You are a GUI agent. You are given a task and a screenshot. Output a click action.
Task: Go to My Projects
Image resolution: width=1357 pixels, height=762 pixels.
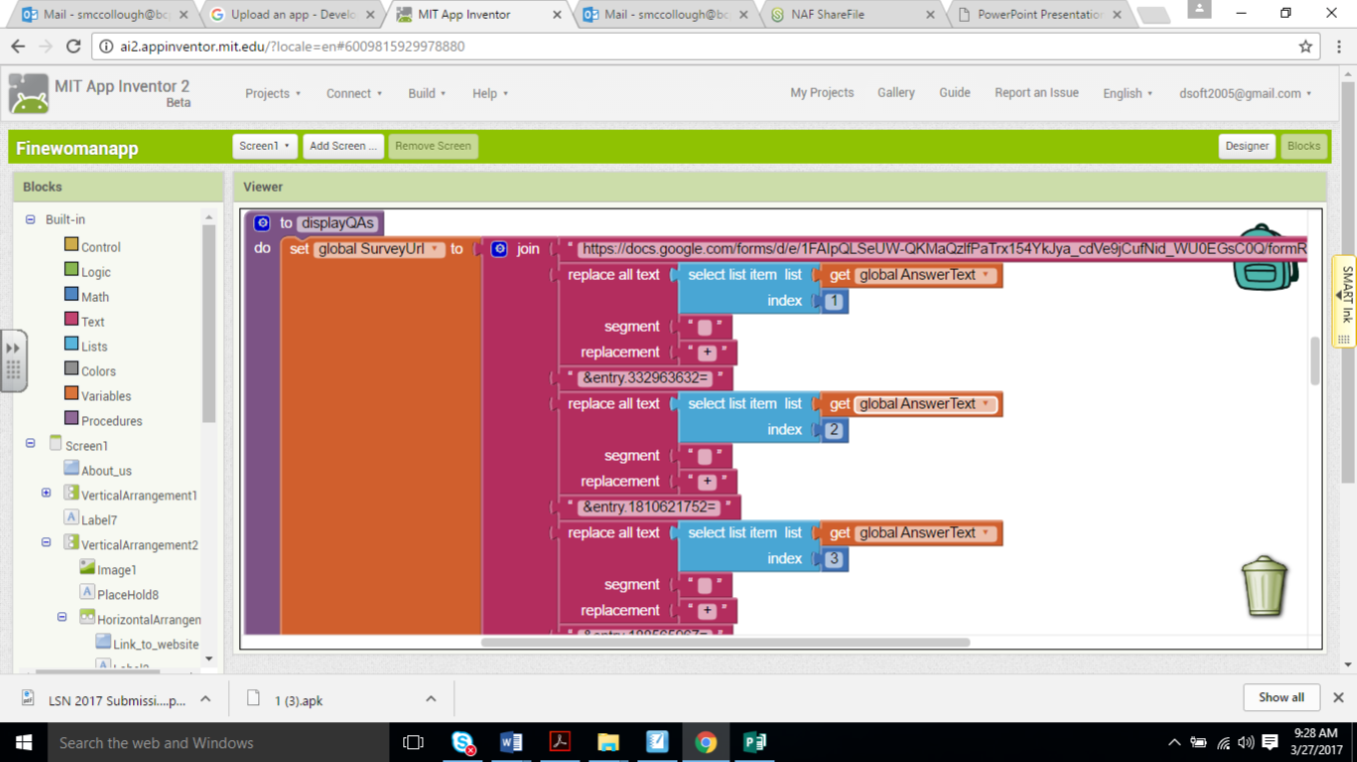822,92
